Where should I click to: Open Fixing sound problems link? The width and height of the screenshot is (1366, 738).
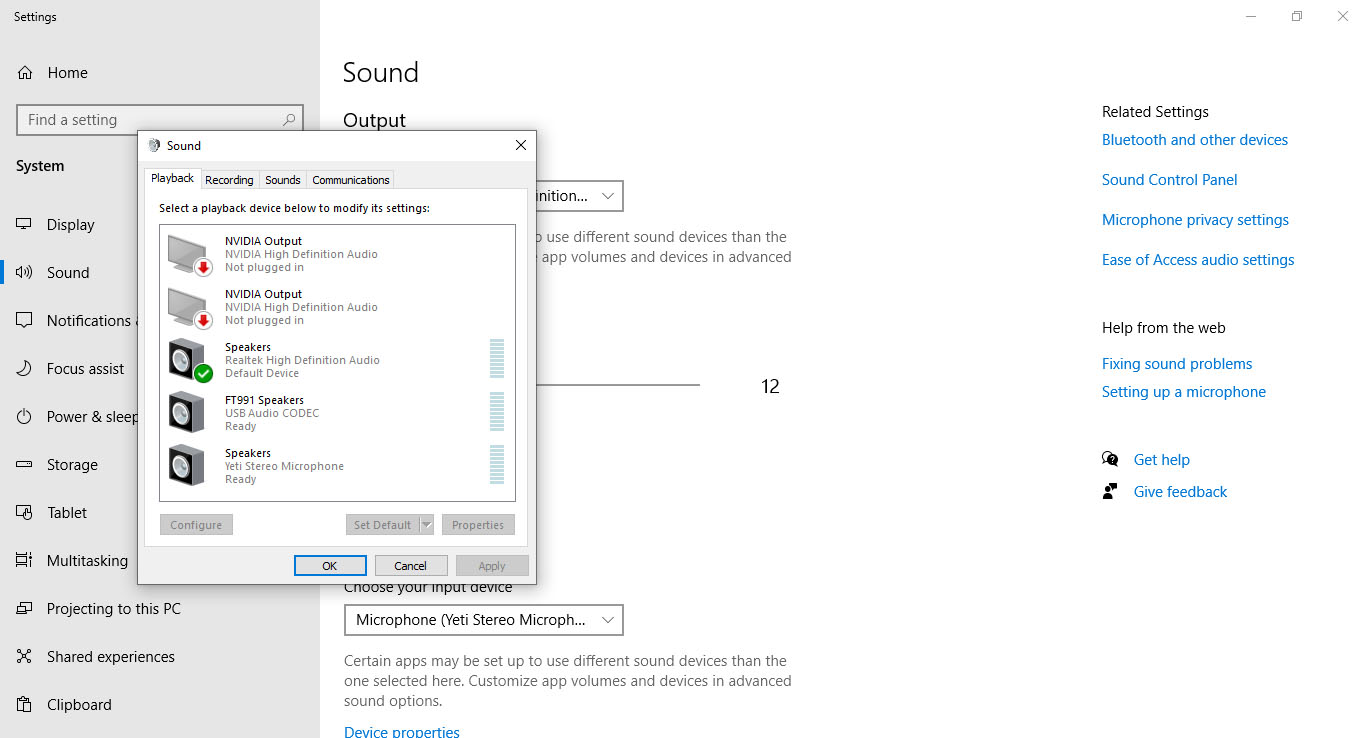pos(1177,364)
